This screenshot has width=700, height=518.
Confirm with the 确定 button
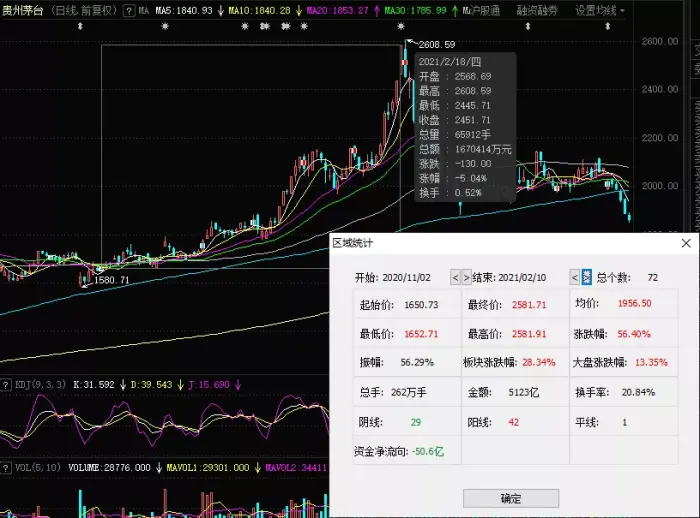pyautogui.click(x=511, y=498)
